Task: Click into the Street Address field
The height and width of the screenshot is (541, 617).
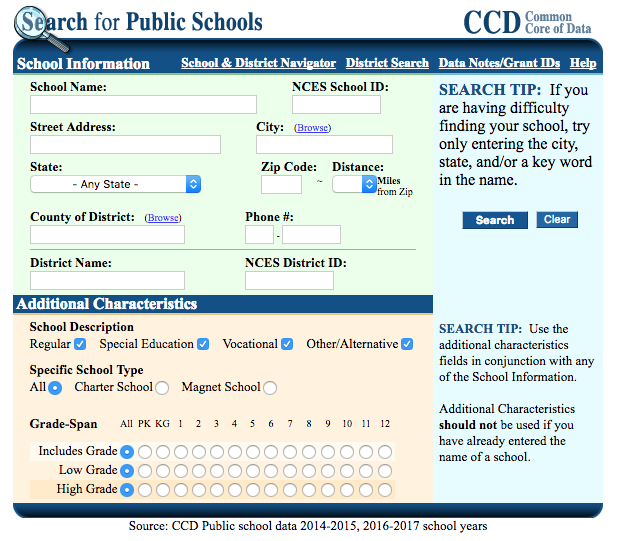Action: (126, 145)
